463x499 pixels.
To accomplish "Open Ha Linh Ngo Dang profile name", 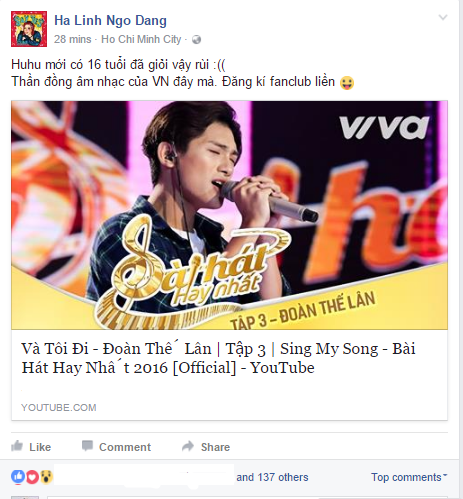I will [110, 20].
